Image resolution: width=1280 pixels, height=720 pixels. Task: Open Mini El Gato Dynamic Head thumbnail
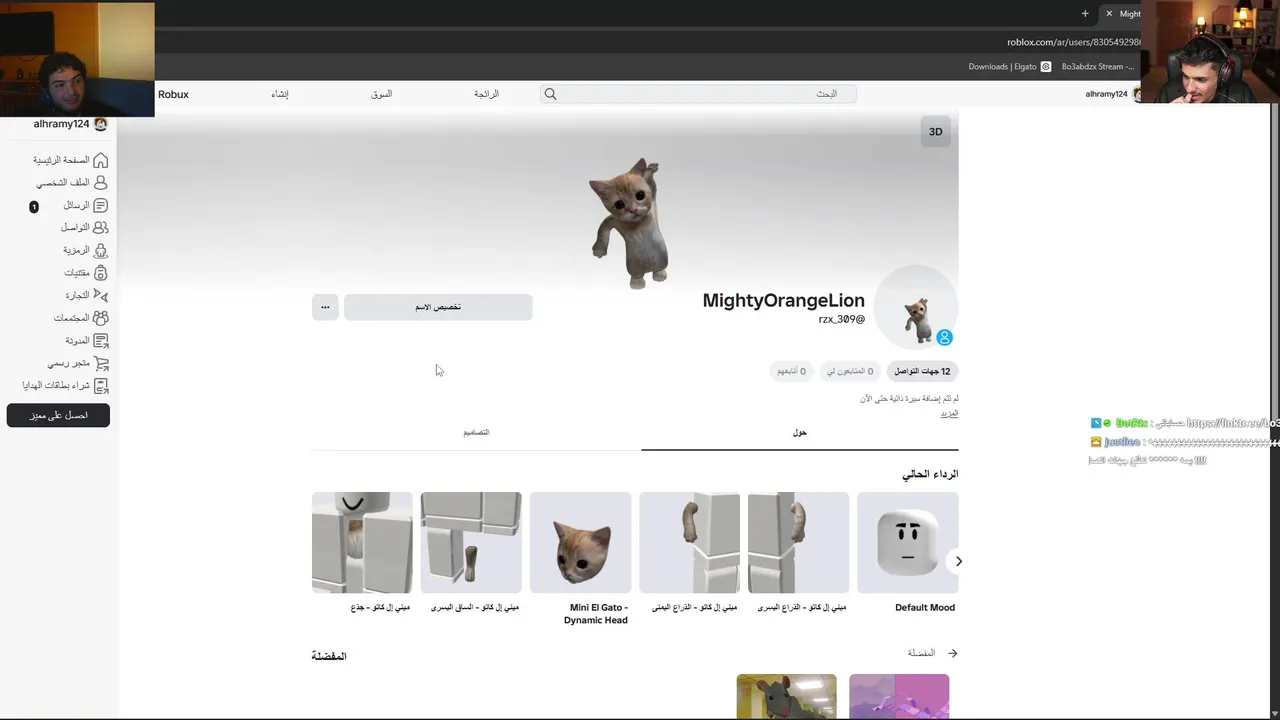click(x=581, y=543)
